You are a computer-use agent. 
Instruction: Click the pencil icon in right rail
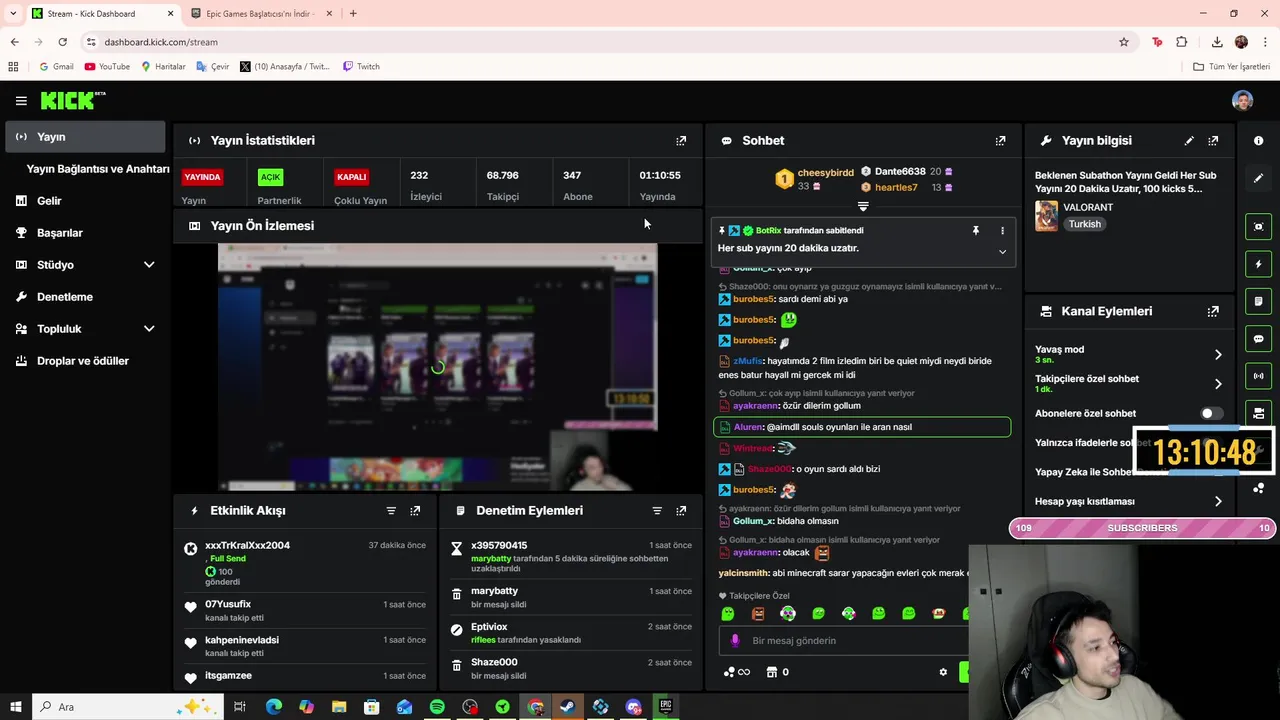[x=1258, y=178]
